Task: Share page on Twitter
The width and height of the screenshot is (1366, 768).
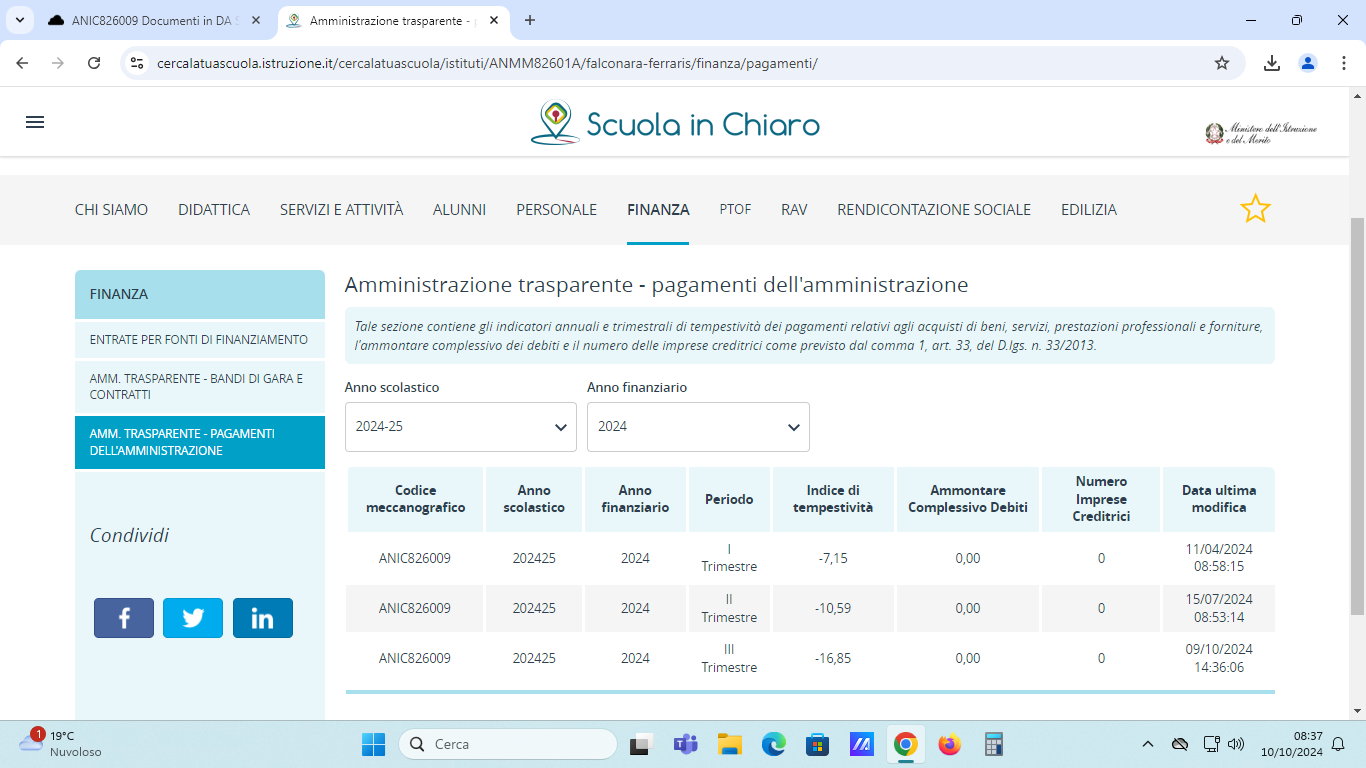Action: (193, 618)
